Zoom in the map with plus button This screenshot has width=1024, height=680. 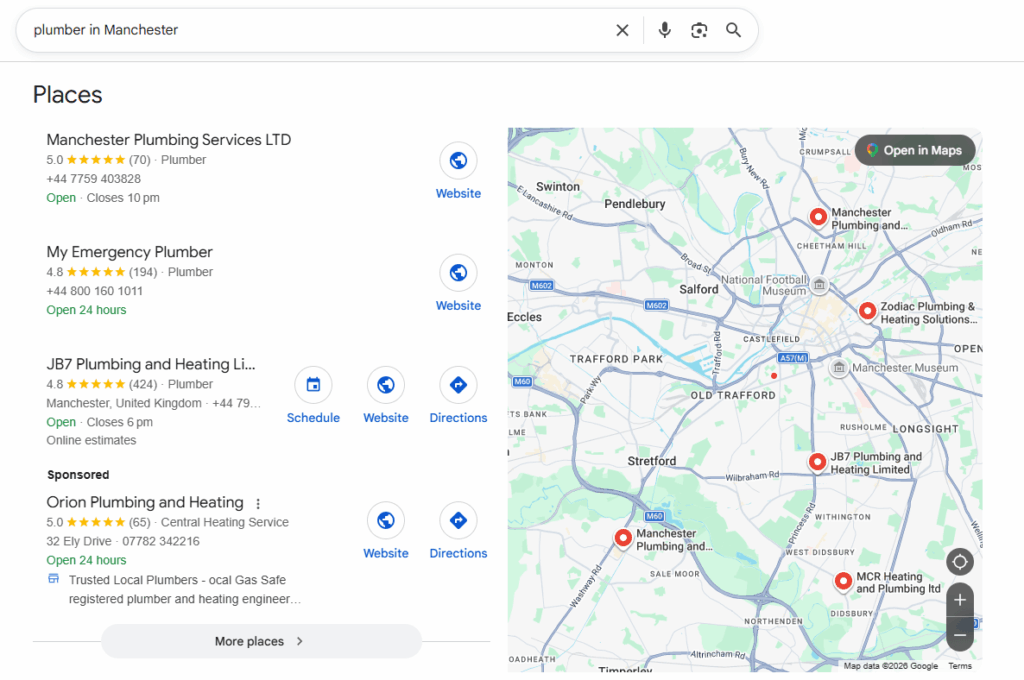(959, 600)
